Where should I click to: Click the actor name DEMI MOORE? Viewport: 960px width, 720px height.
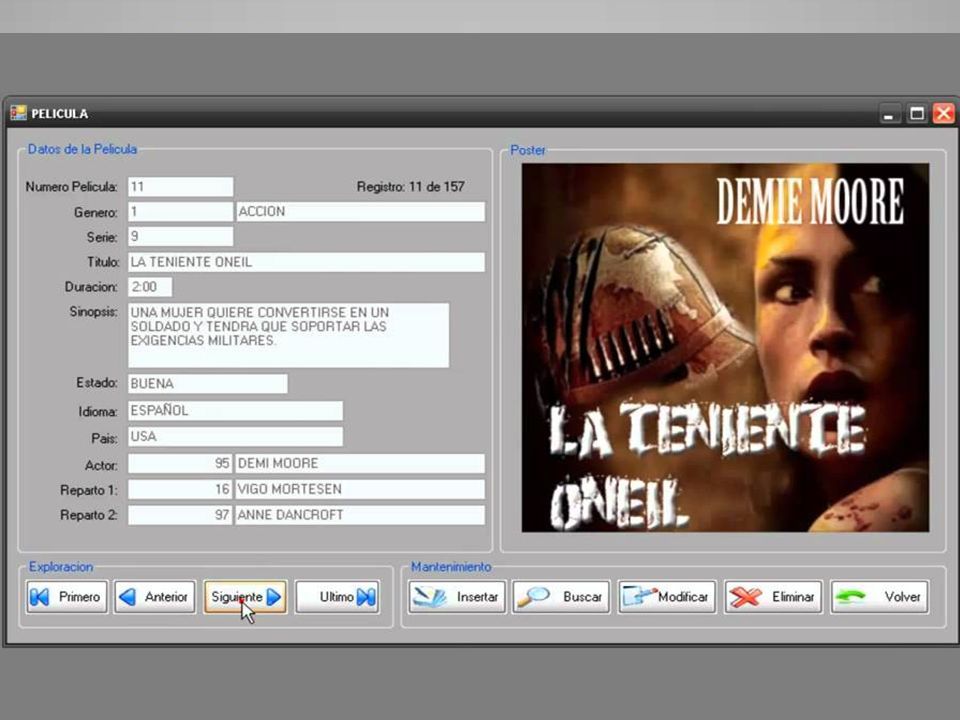click(360, 463)
